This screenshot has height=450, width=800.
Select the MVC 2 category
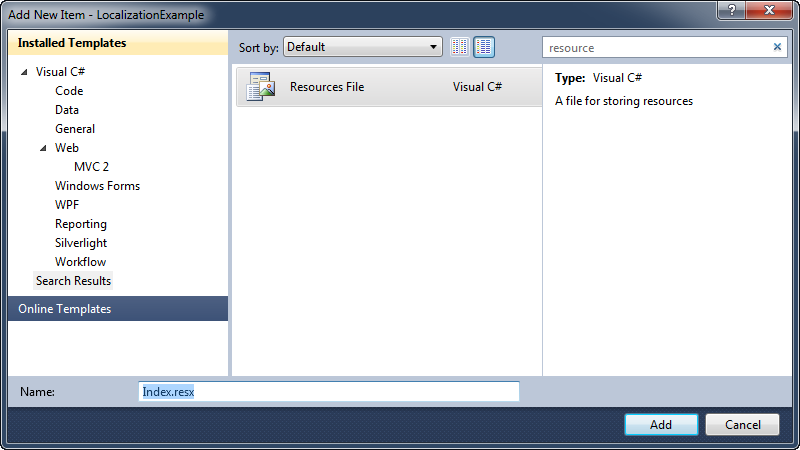tap(91, 167)
